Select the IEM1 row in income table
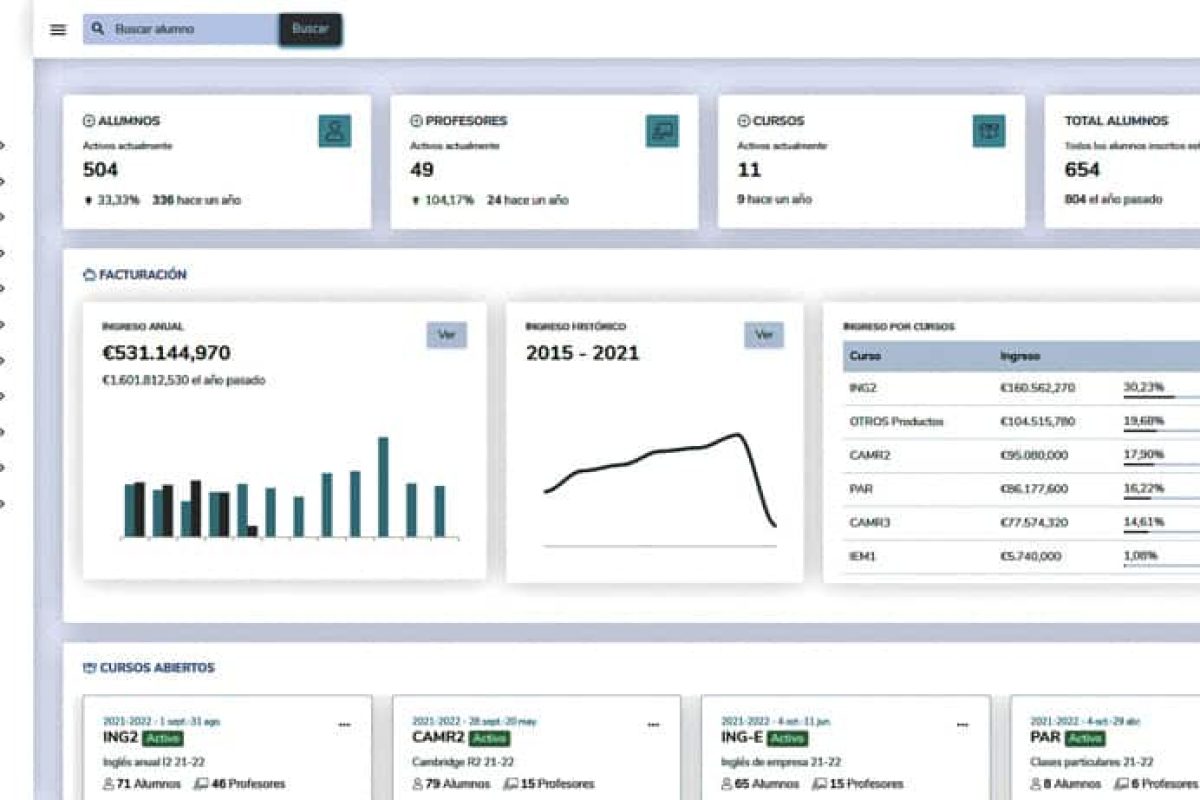 [1021, 557]
